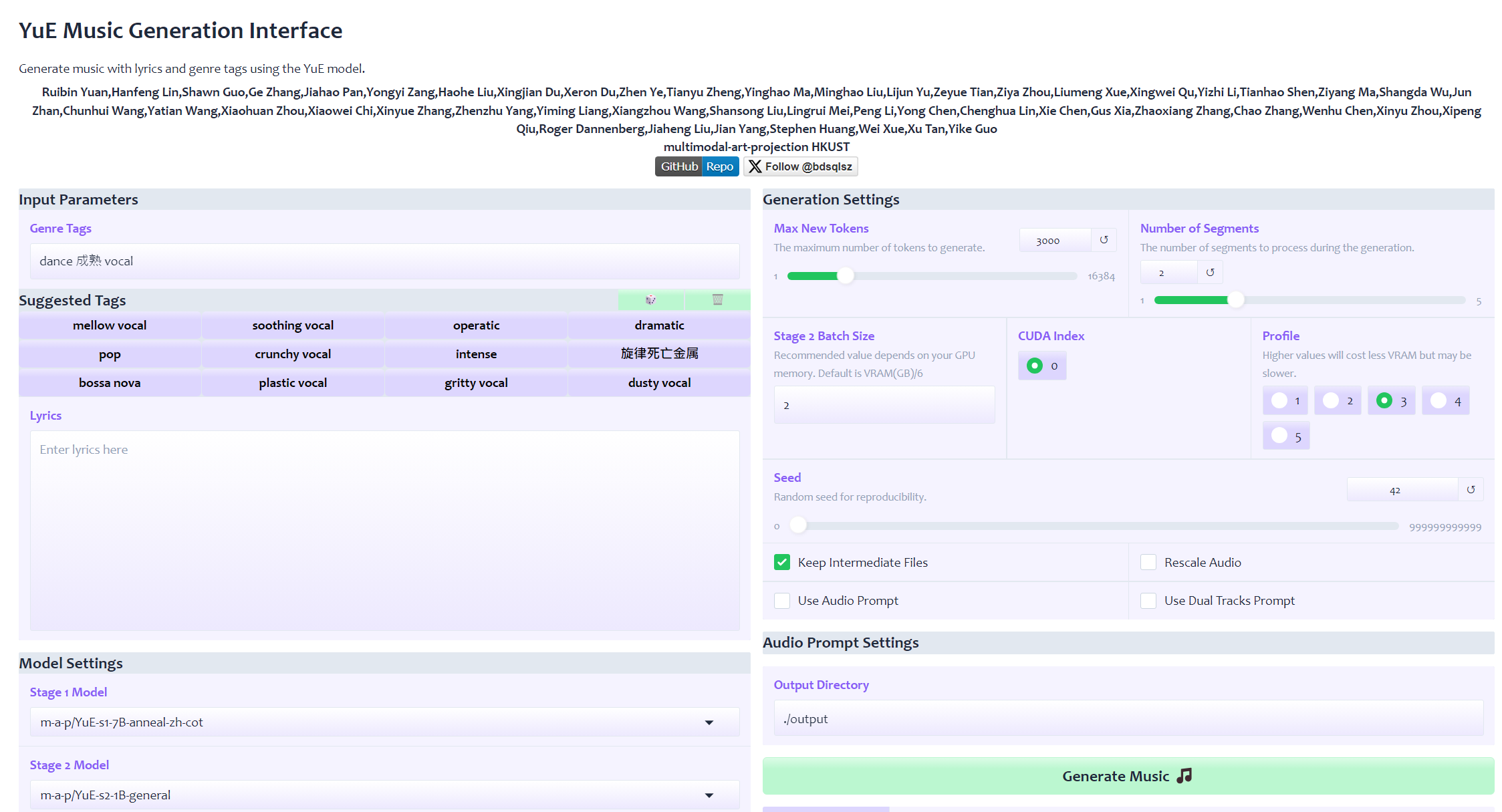Click the 'Audio Prompt Settings' heading
This screenshot has width=1502, height=812.
(x=840, y=642)
